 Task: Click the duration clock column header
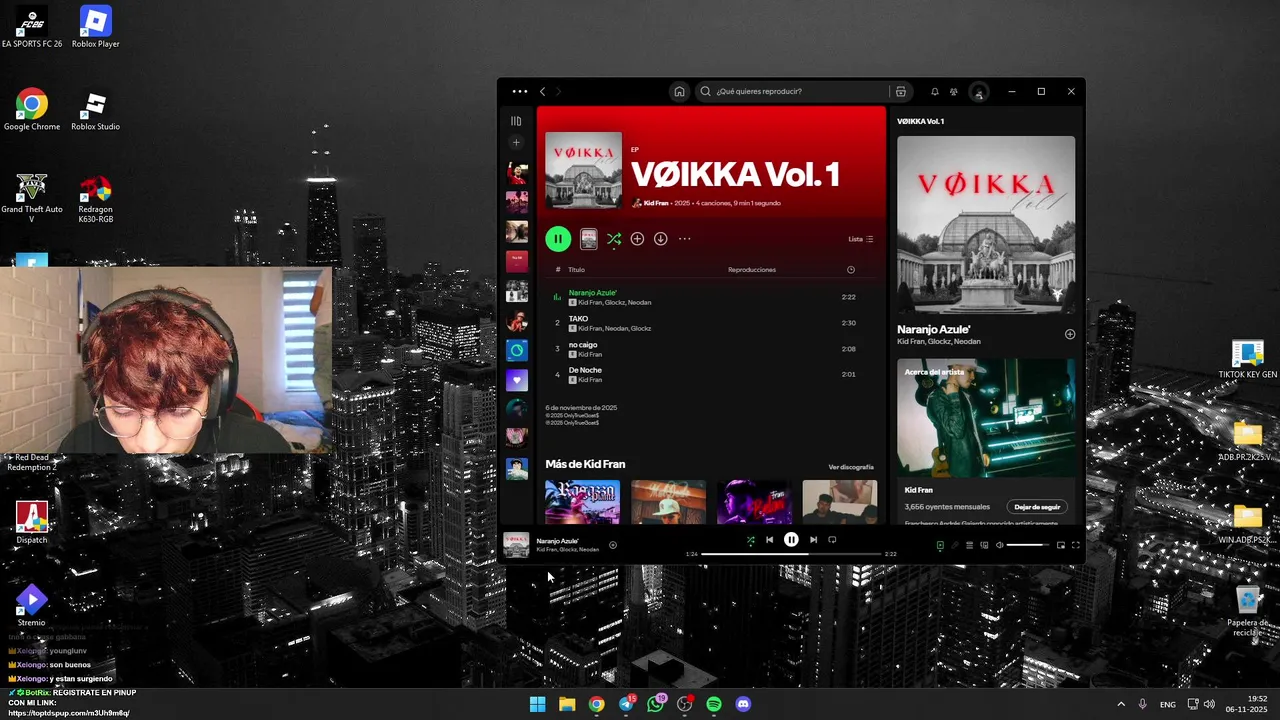[851, 270]
